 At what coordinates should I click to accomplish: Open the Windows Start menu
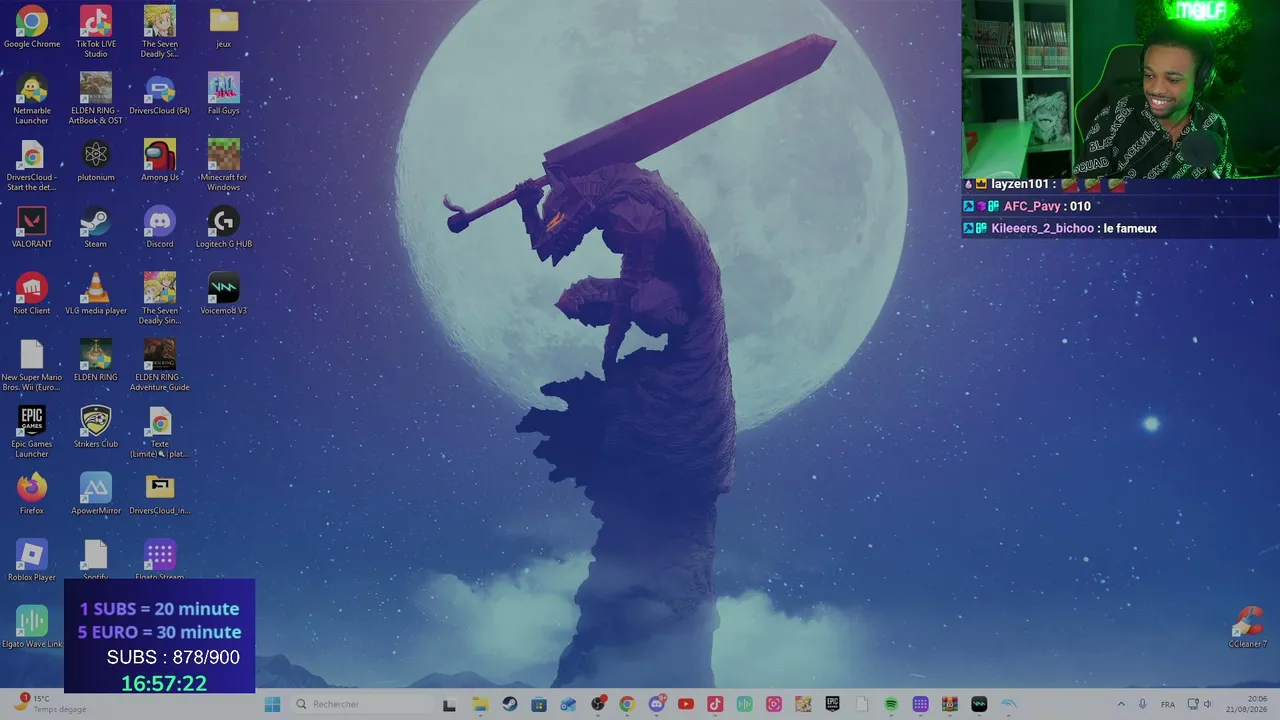pos(272,704)
